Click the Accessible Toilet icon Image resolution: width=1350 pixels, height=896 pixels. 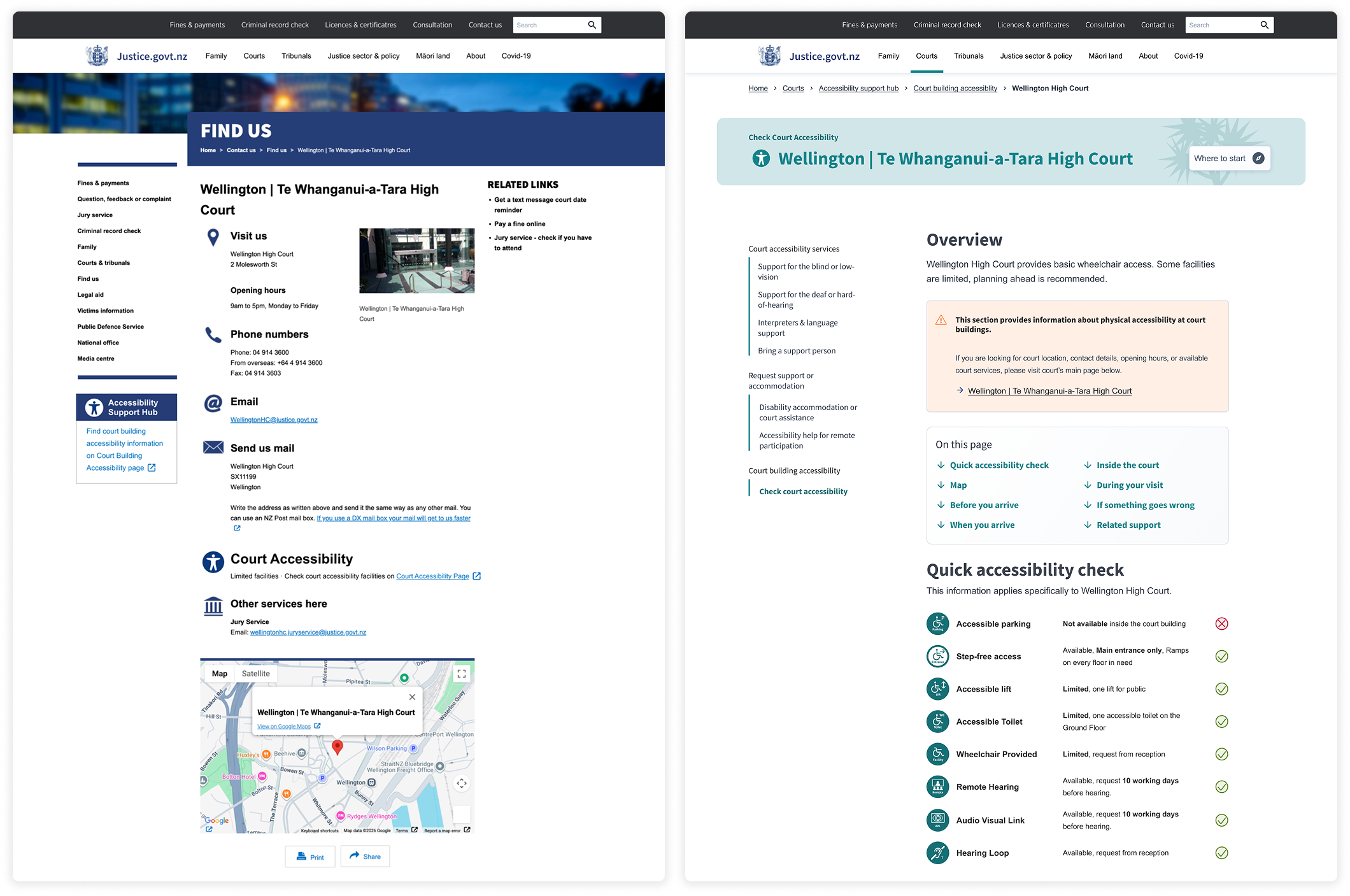[937, 722]
